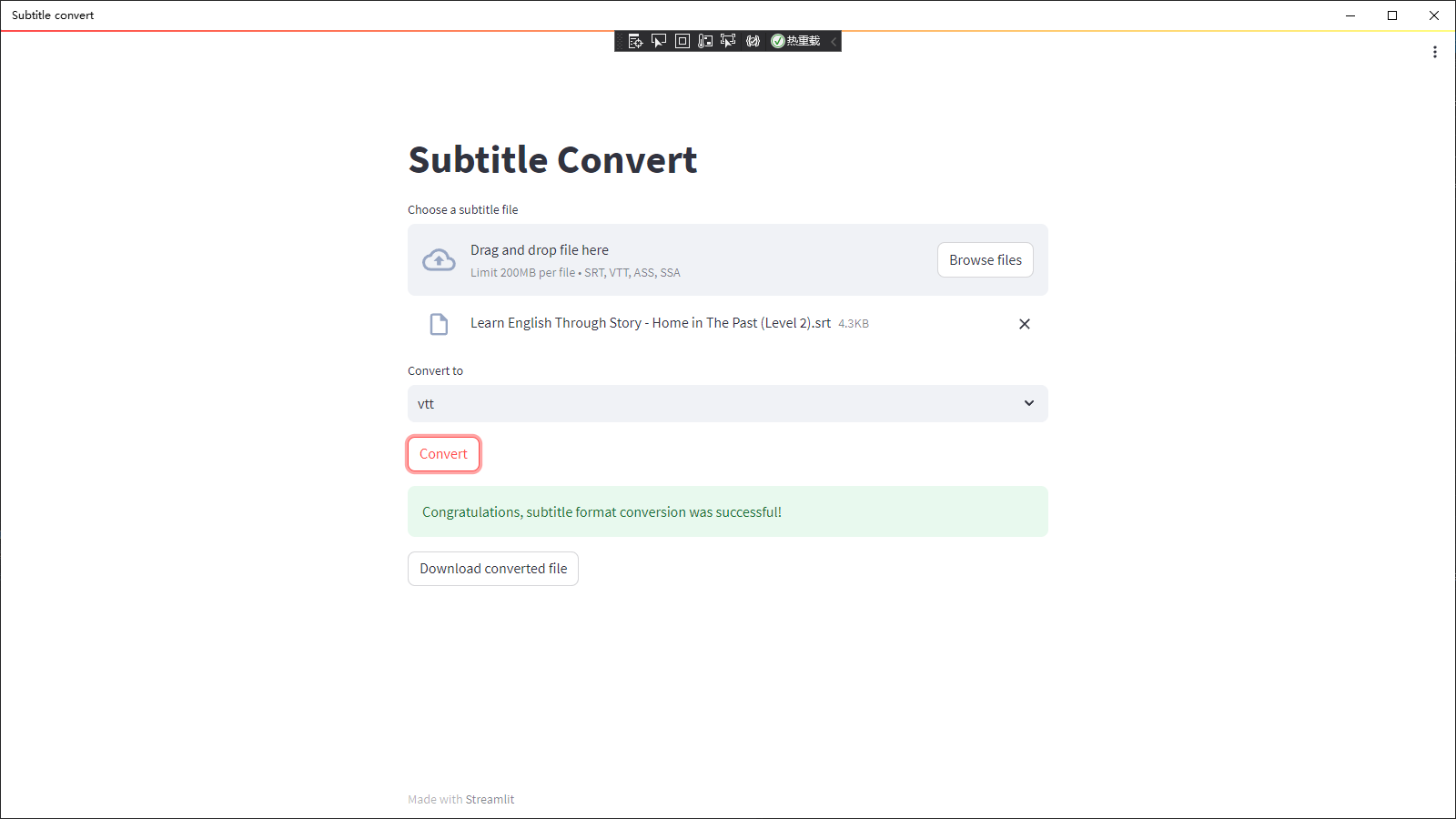The image size is (1456, 819).
Task: Activate the Select Element cursor tool
Action: (x=659, y=41)
